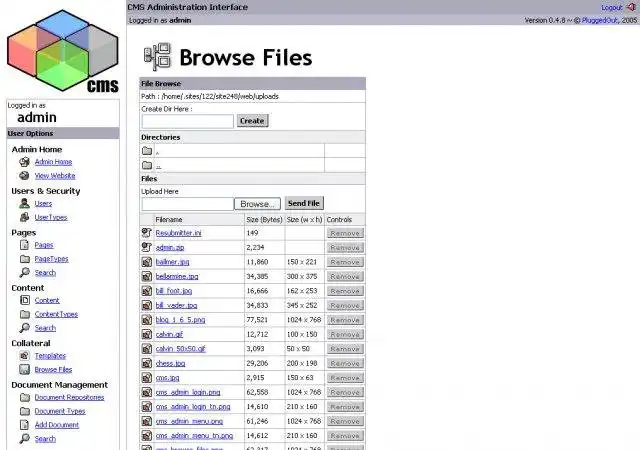This screenshot has width=640, height=450.
Task: Remove the admin.zip file
Action: click(345, 247)
